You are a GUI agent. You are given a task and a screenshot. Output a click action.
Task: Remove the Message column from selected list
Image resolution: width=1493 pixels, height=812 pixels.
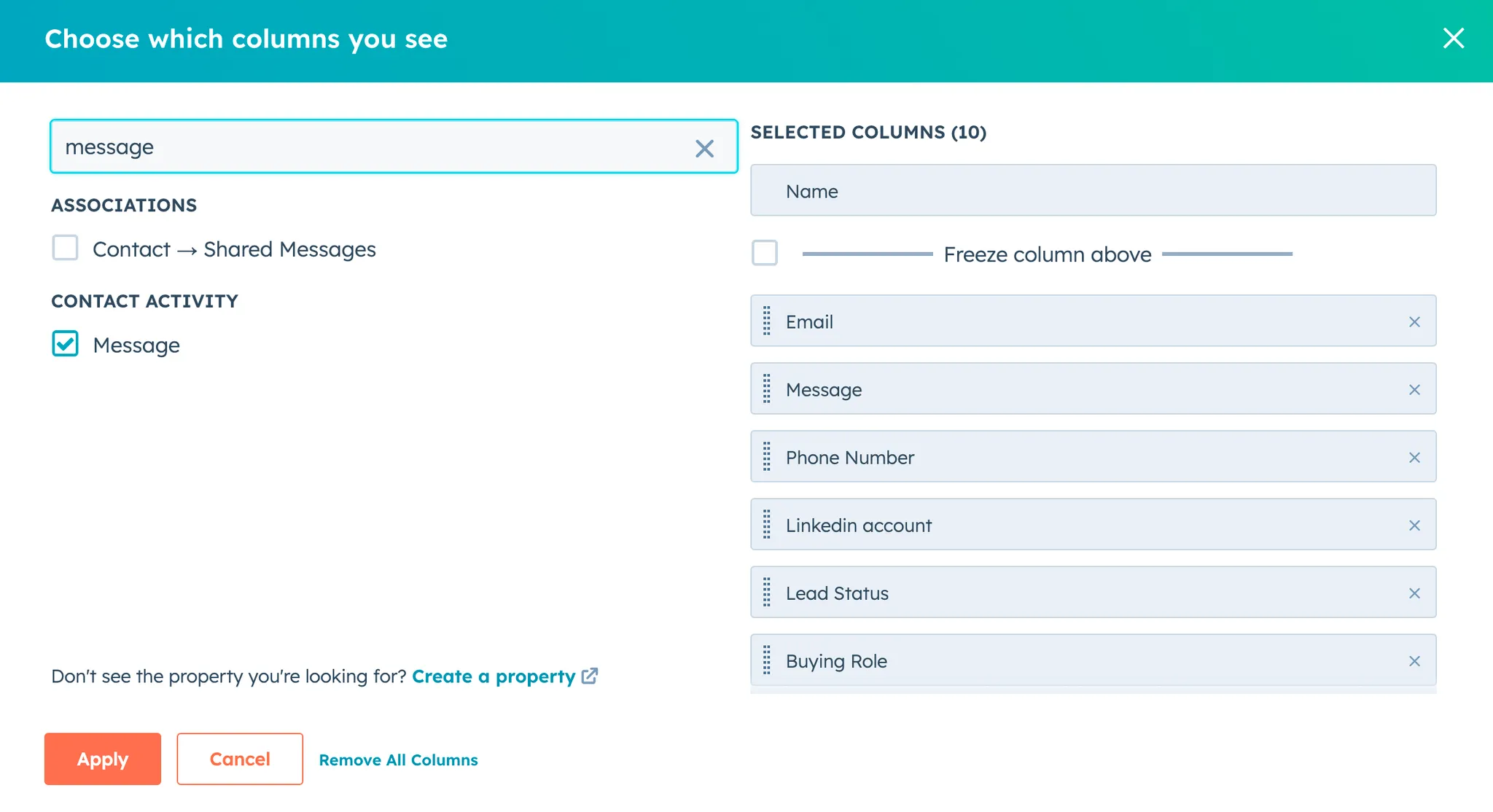[1414, 390]
